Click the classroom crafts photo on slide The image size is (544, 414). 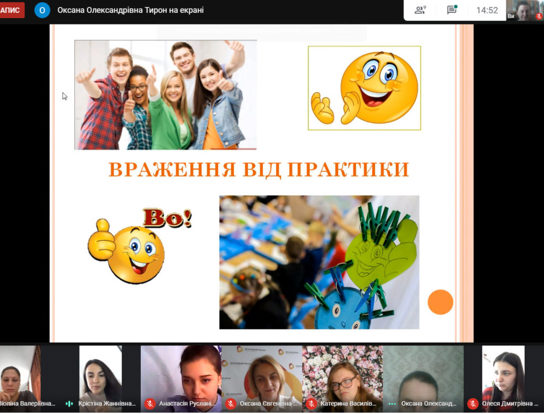(319, 262)
